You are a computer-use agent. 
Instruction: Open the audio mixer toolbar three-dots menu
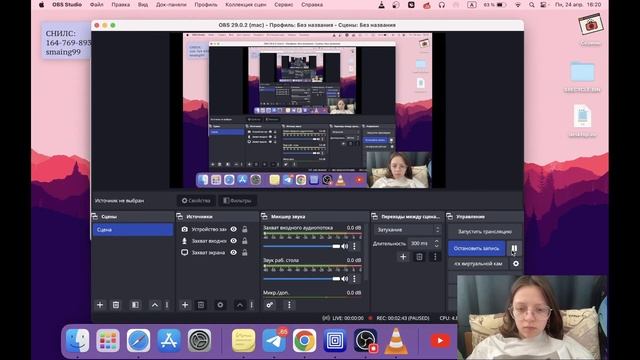click(289, 305)
